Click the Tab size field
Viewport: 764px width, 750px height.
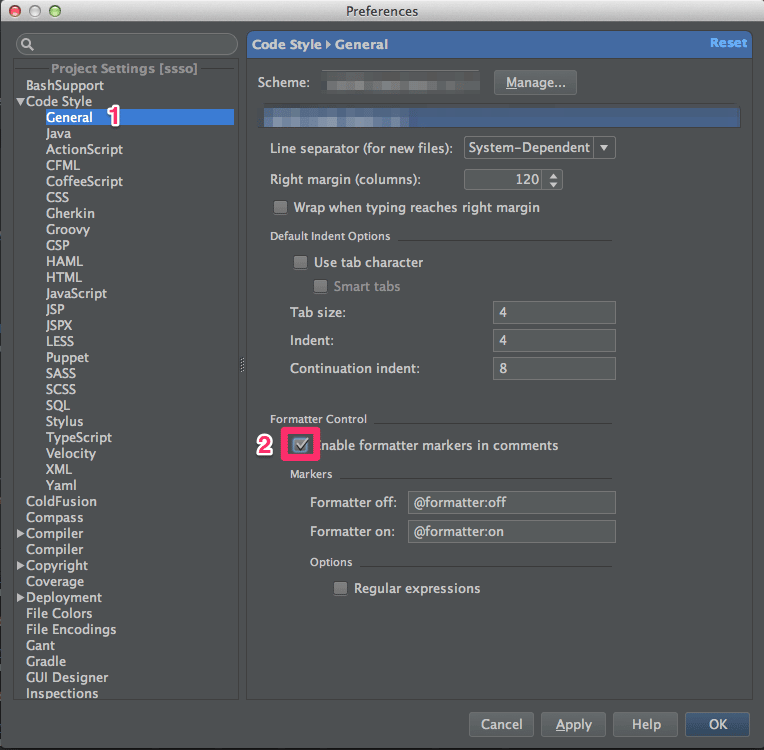coord(554,312)
